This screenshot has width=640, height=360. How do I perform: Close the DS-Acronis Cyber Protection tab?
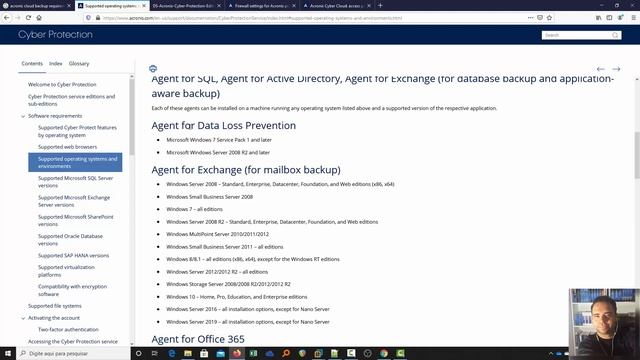click(x=219, y=6)
